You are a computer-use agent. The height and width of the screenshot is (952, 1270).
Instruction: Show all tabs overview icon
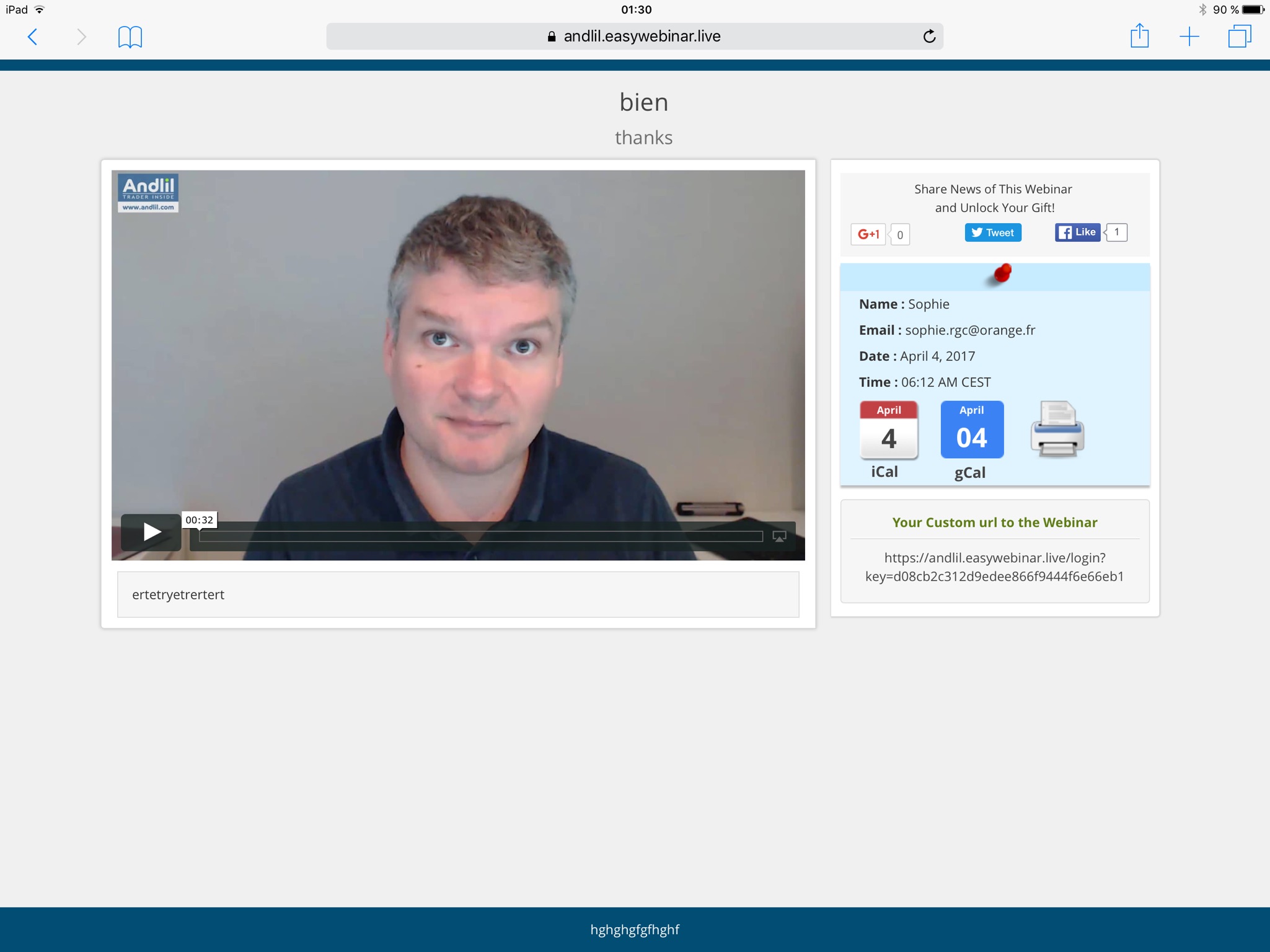[1239, 37]
